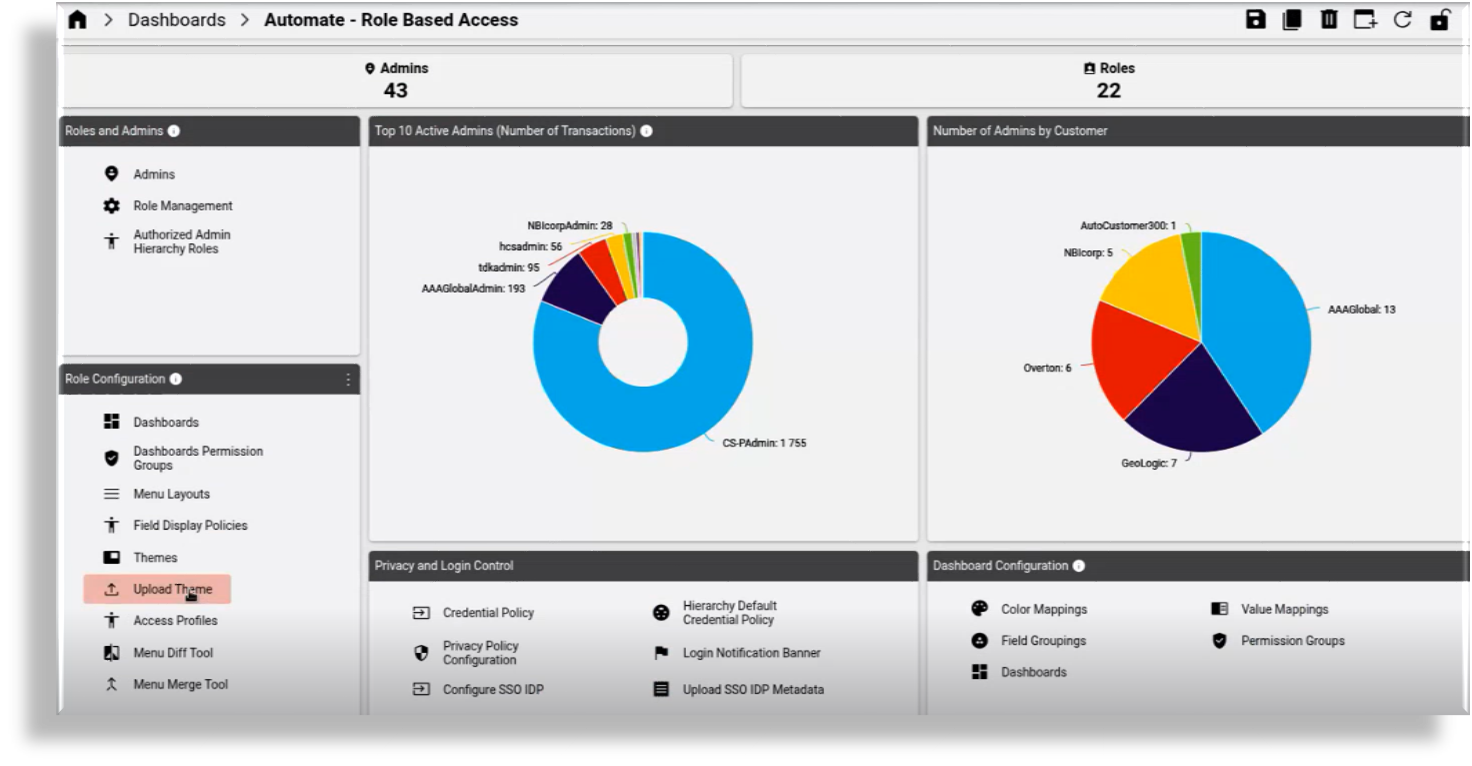Open Dashboards breadcrumb link
The image size is (1472, 766).
[176, 20]
